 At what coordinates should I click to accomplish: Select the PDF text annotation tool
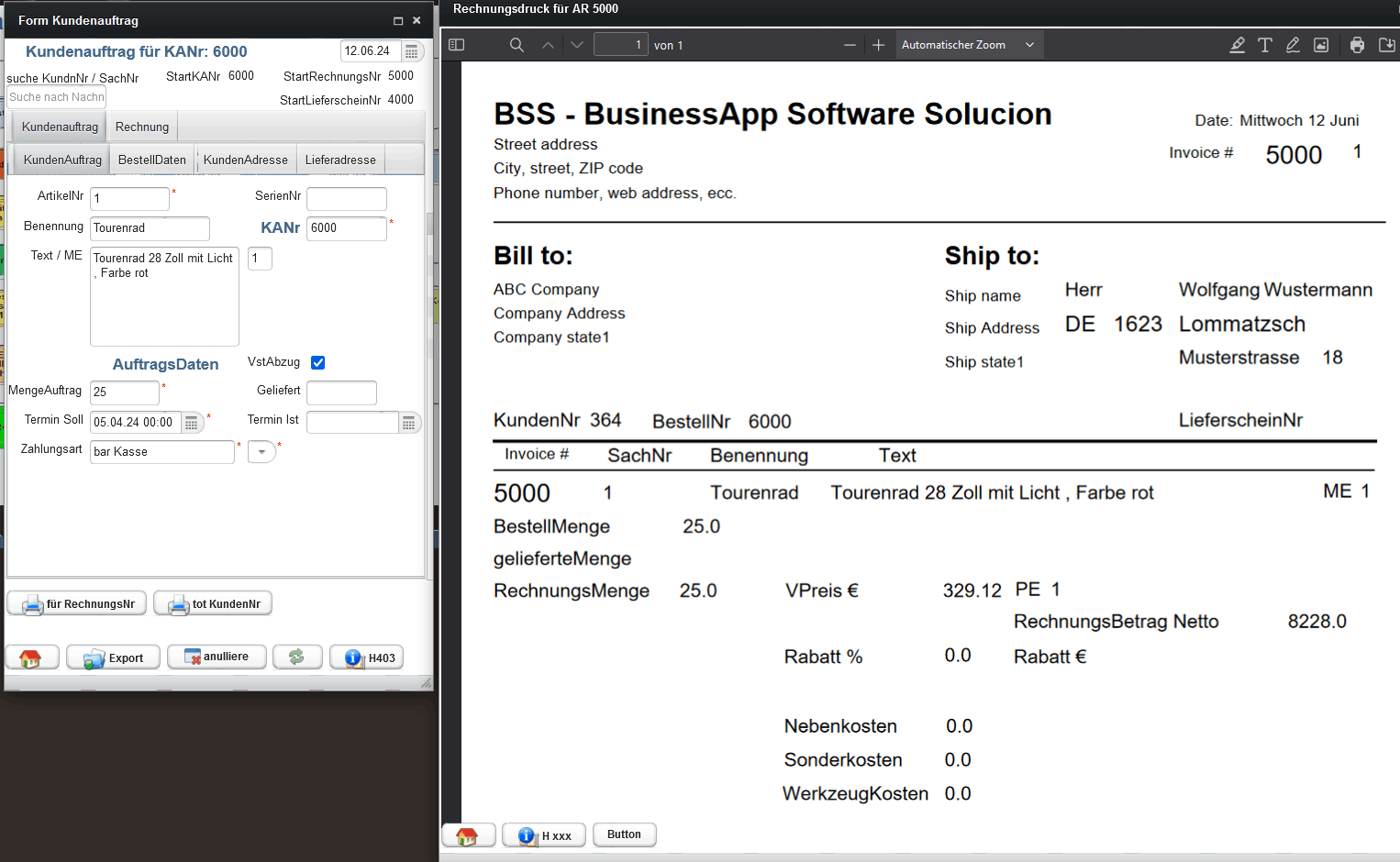(1265, 45)
